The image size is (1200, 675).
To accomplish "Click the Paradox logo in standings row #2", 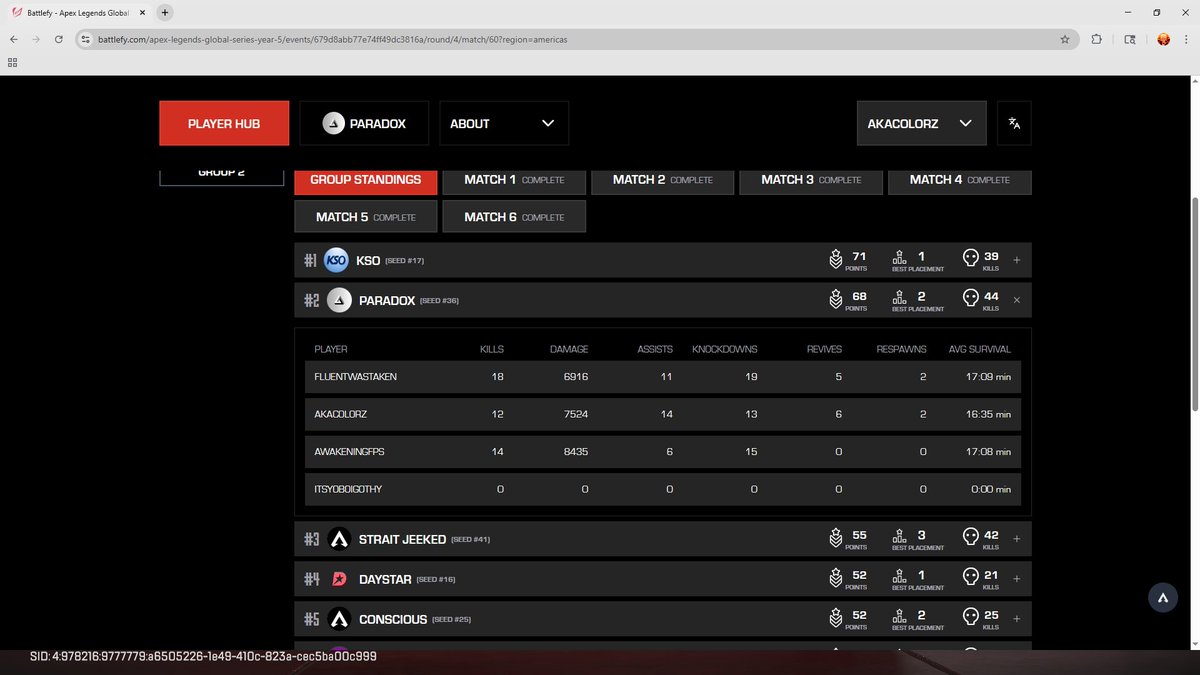I will (339, 300).
